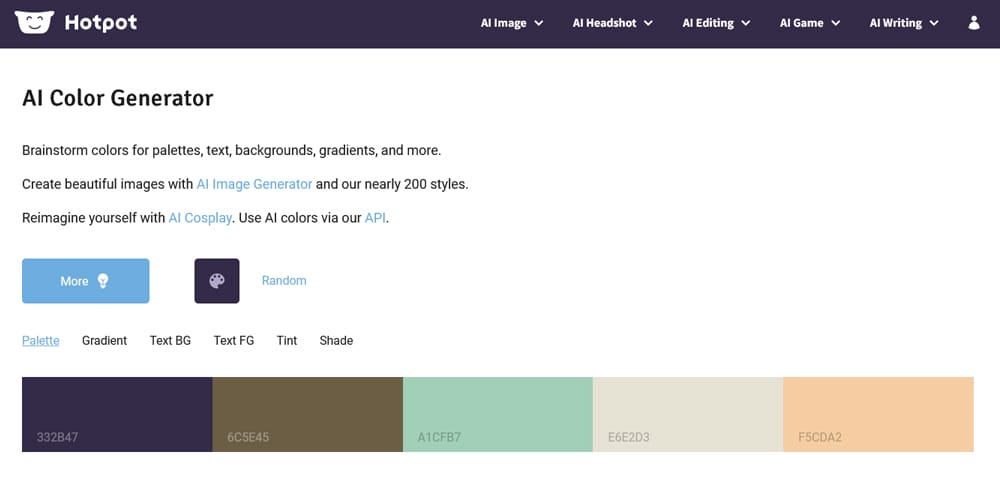Click the color palette icon button

point(216,281)
